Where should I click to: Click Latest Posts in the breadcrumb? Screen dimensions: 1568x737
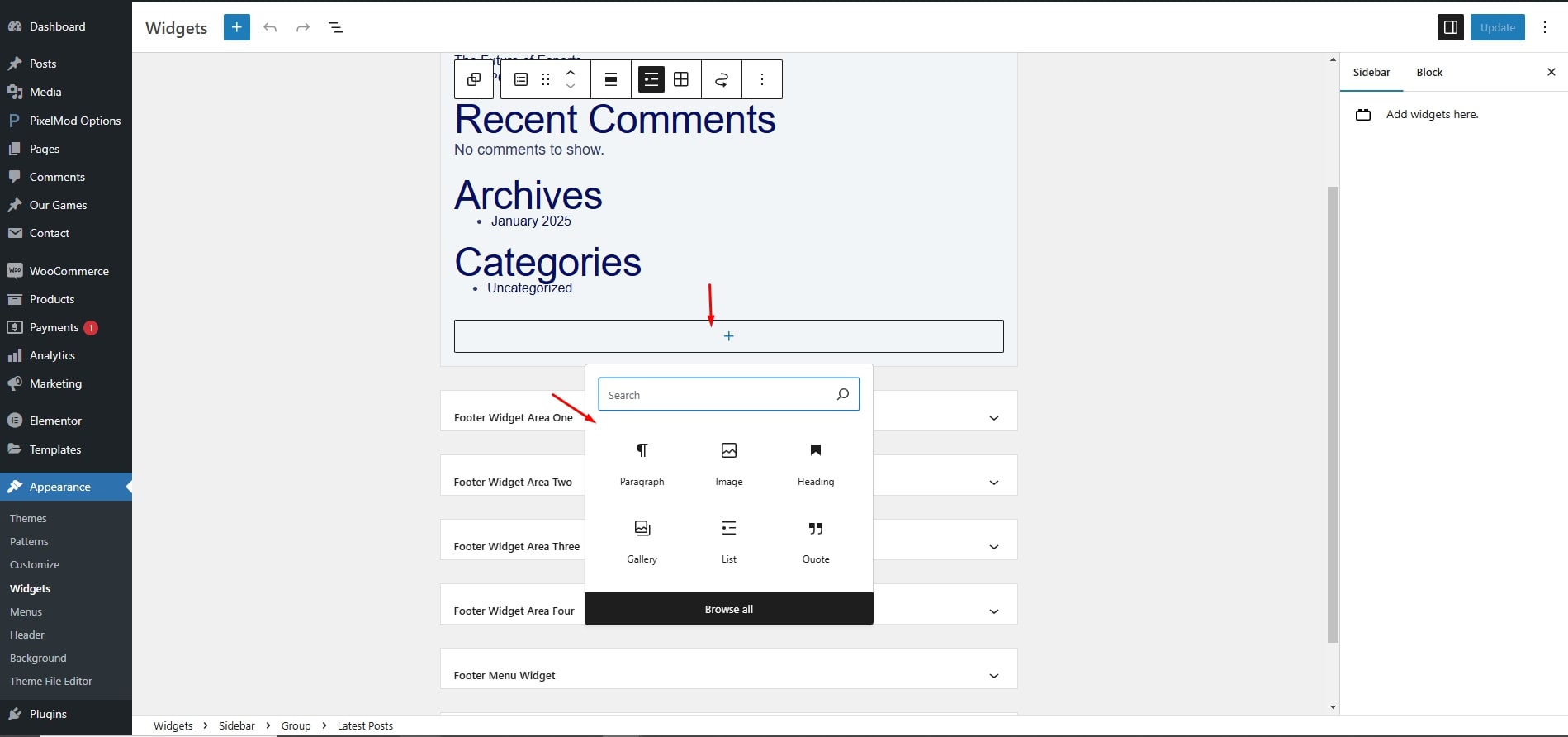(x=365, y=725)
